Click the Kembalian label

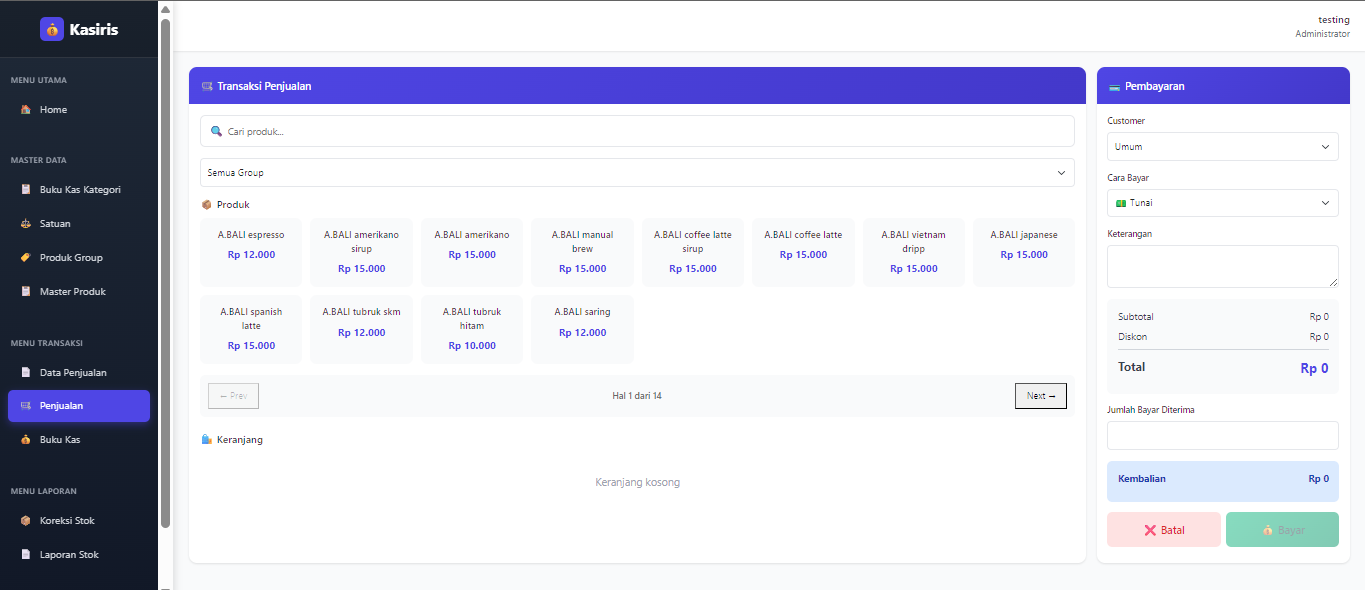pos(1142,479)
